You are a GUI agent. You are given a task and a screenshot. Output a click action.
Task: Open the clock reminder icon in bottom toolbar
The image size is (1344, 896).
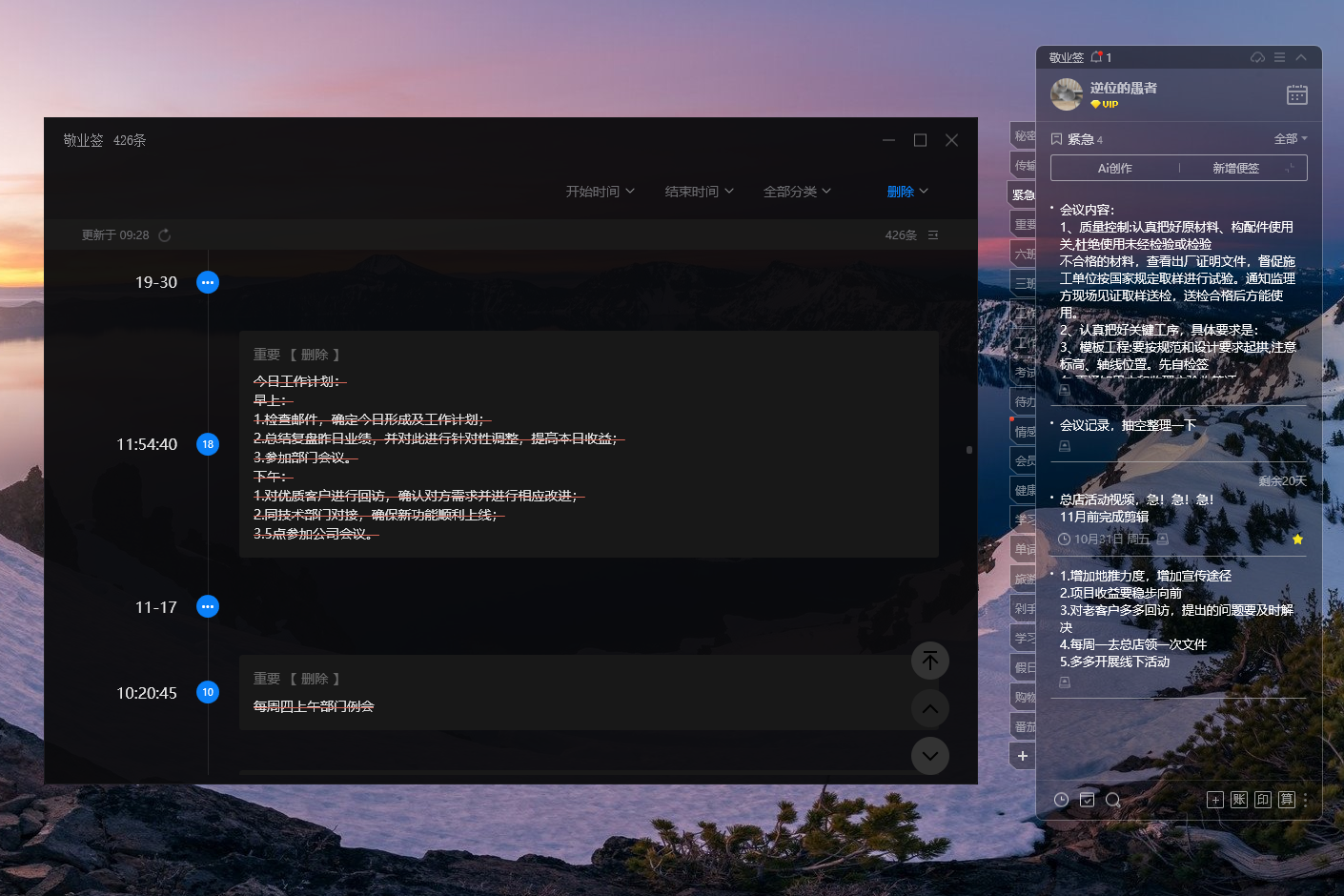(x=1061, y=800)
